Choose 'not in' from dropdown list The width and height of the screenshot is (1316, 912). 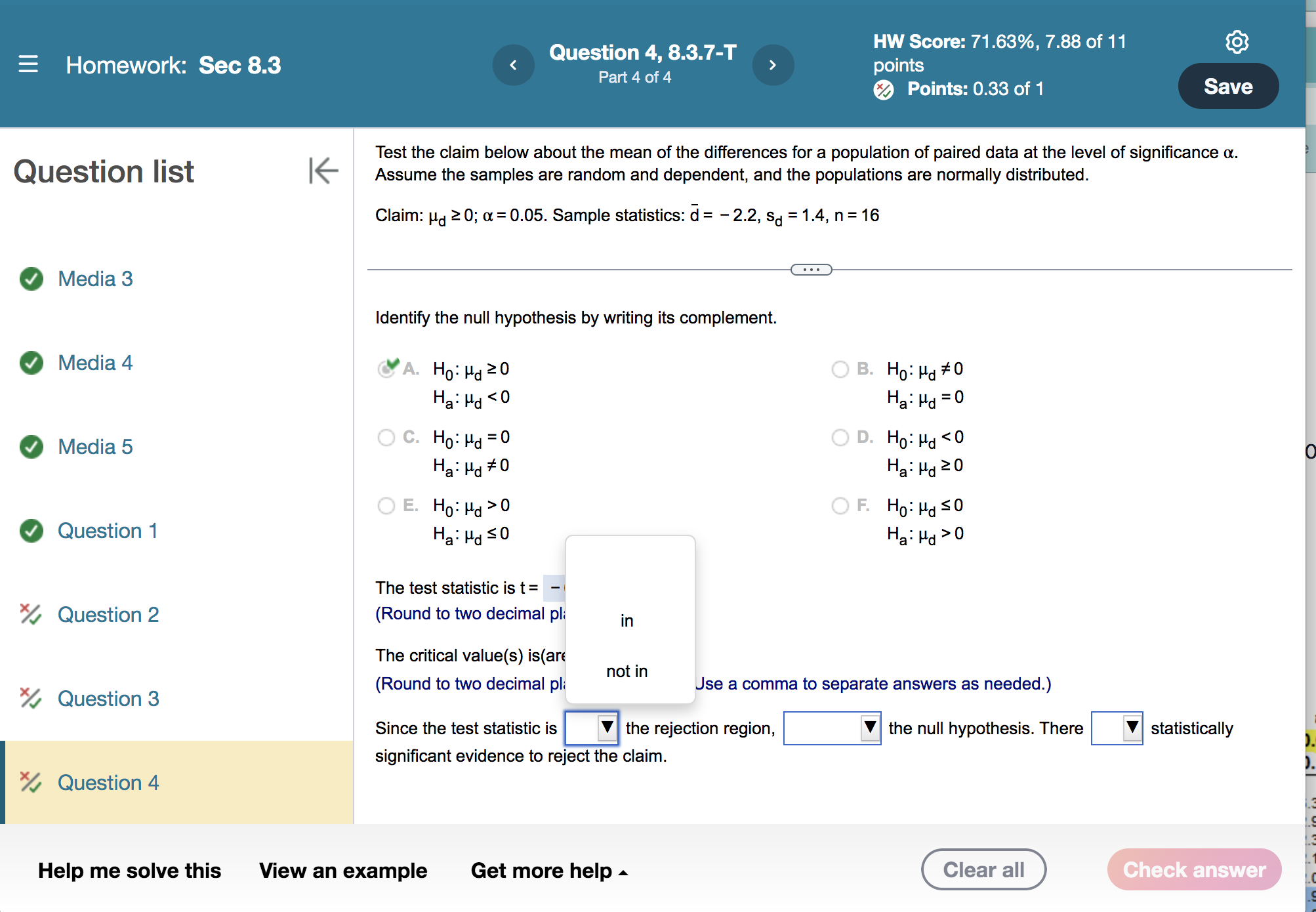[x=627, y=671]
